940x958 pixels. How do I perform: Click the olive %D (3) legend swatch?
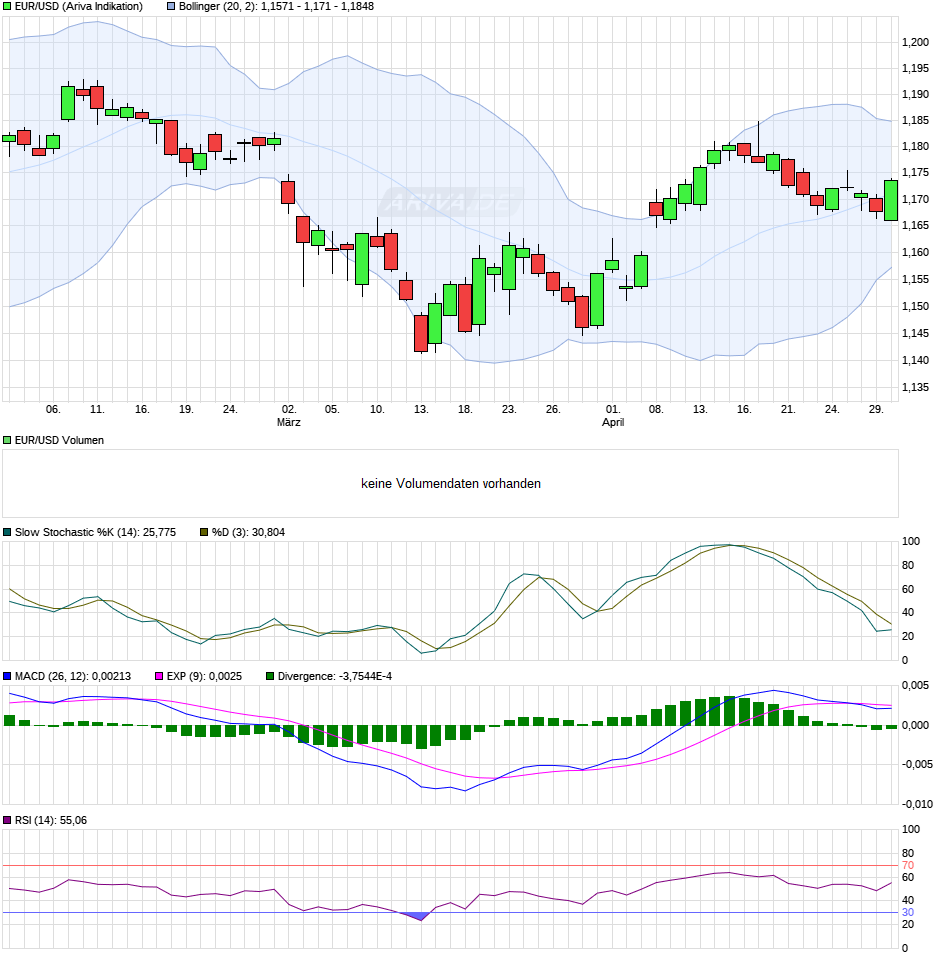pyautogui.click(x=204, y=532)
